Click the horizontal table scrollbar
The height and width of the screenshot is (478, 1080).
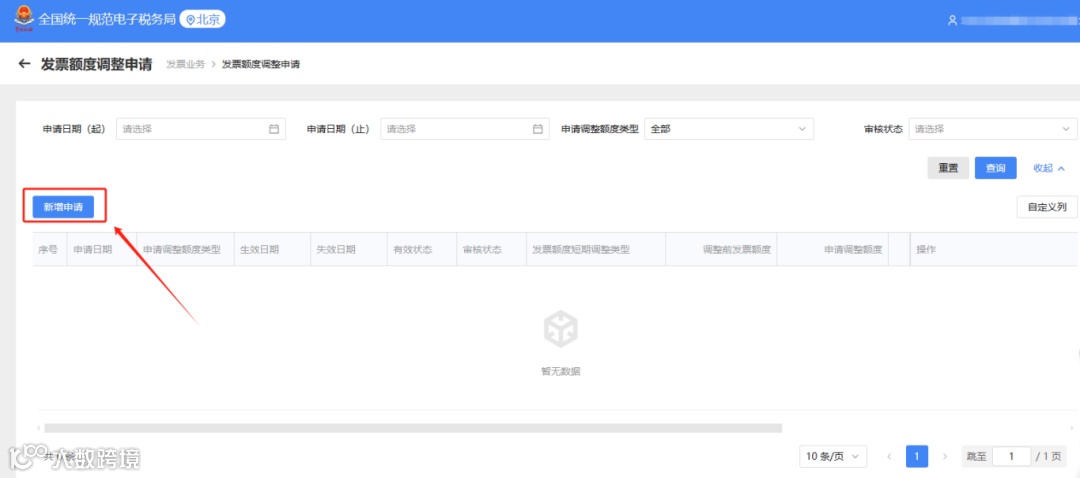(413, 428)
